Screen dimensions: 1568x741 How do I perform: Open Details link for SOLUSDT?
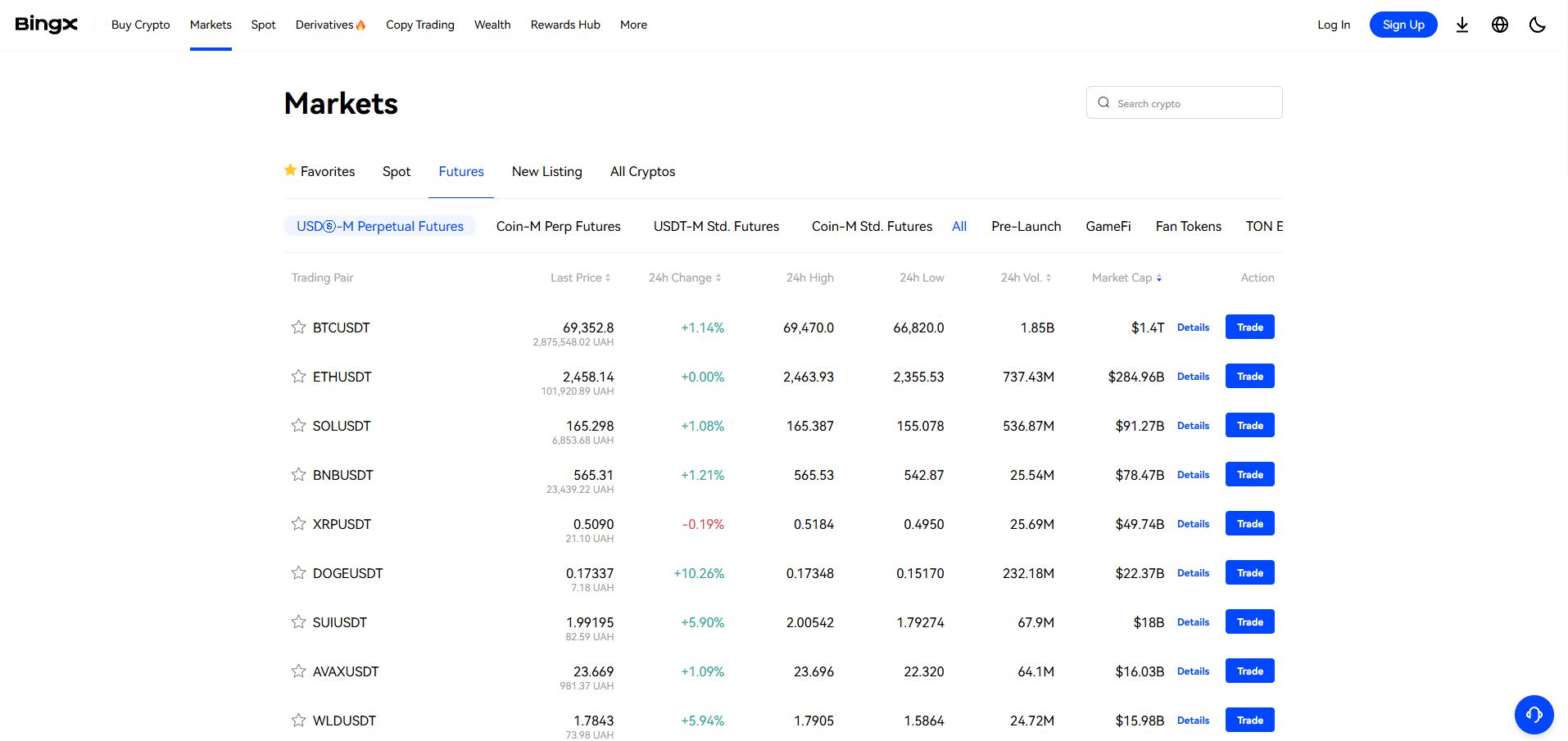point(1193,425)
